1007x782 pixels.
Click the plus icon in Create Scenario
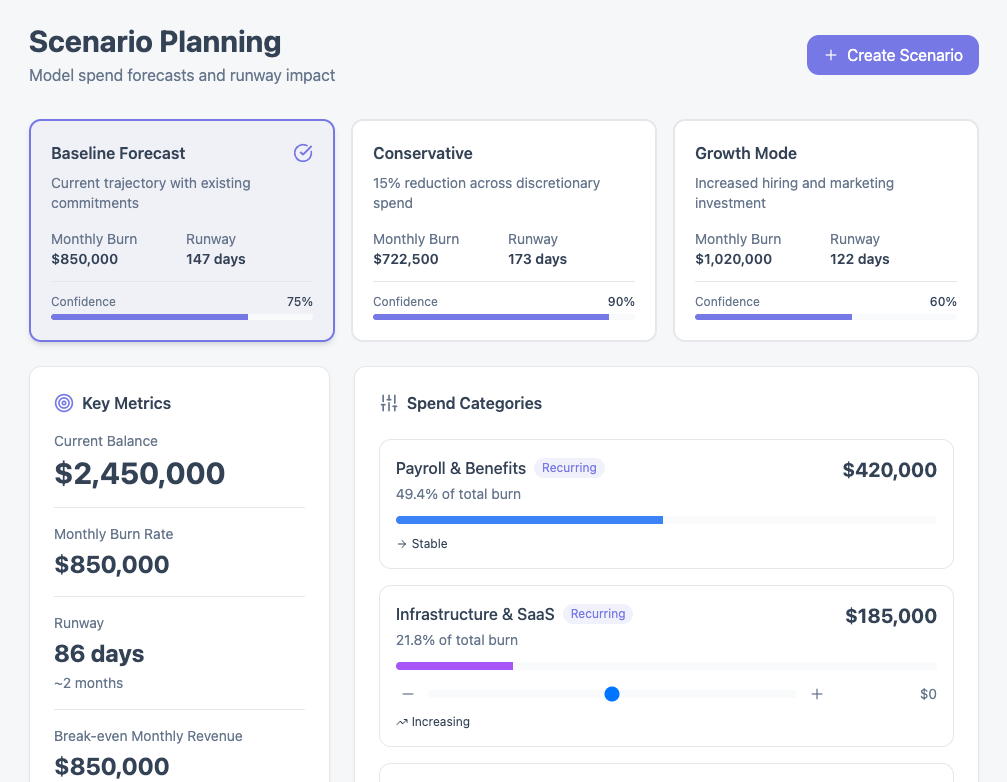pyautogui.click(x=830, y=55)
